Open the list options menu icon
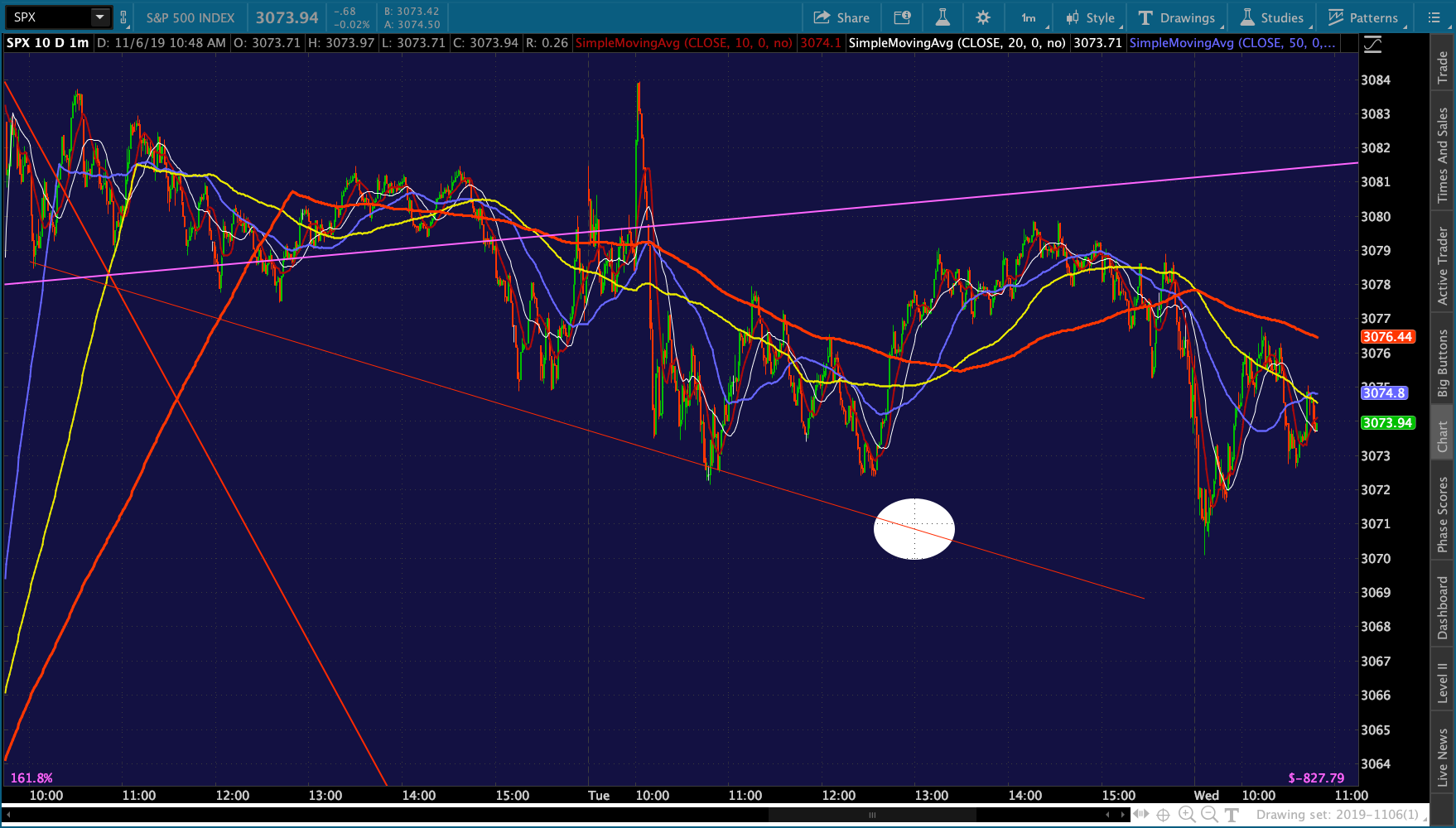 (x=1434, y=17)
